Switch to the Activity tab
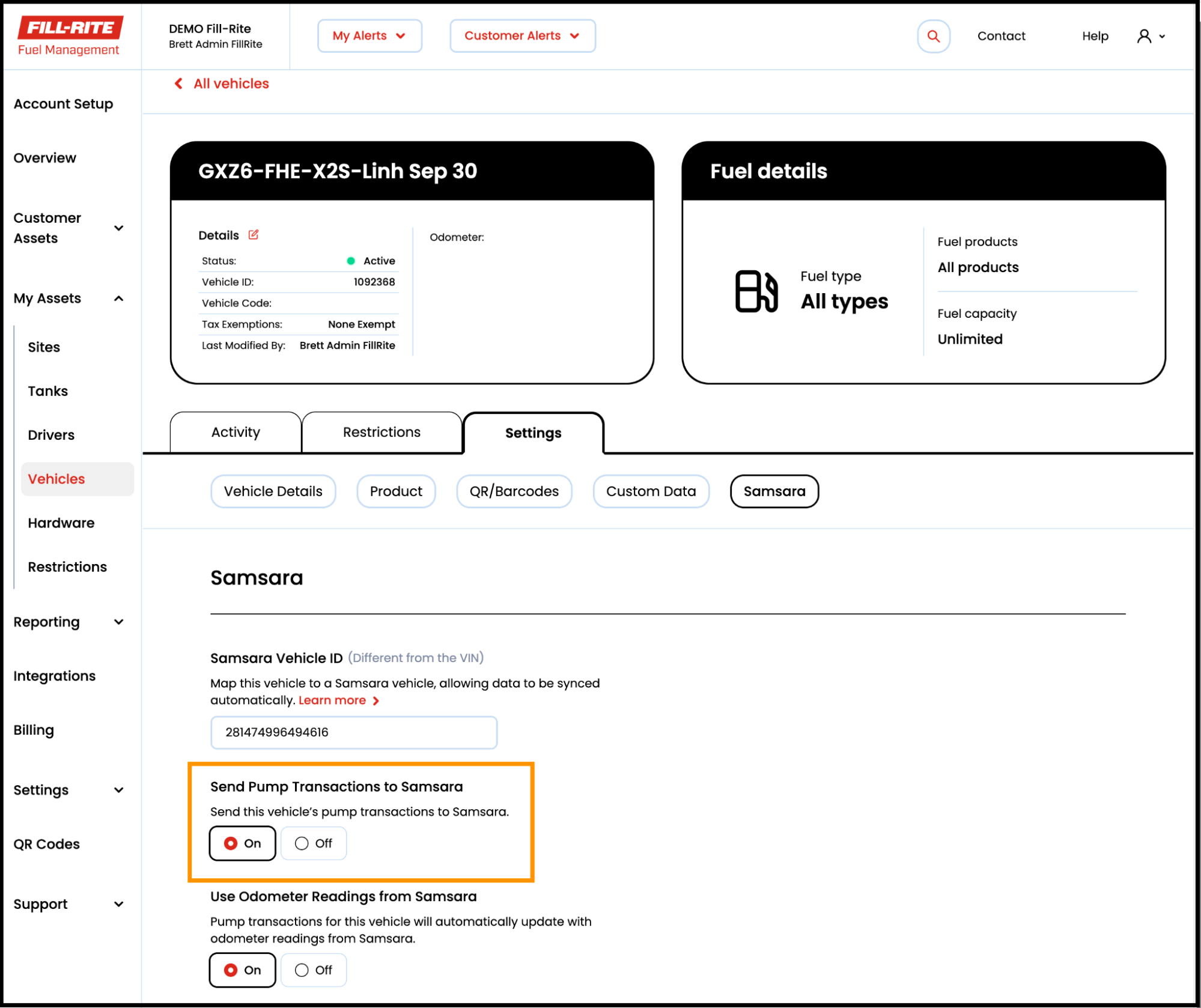The width and height of the screenshot is (1201, 1008). click(x=236, y=432)
